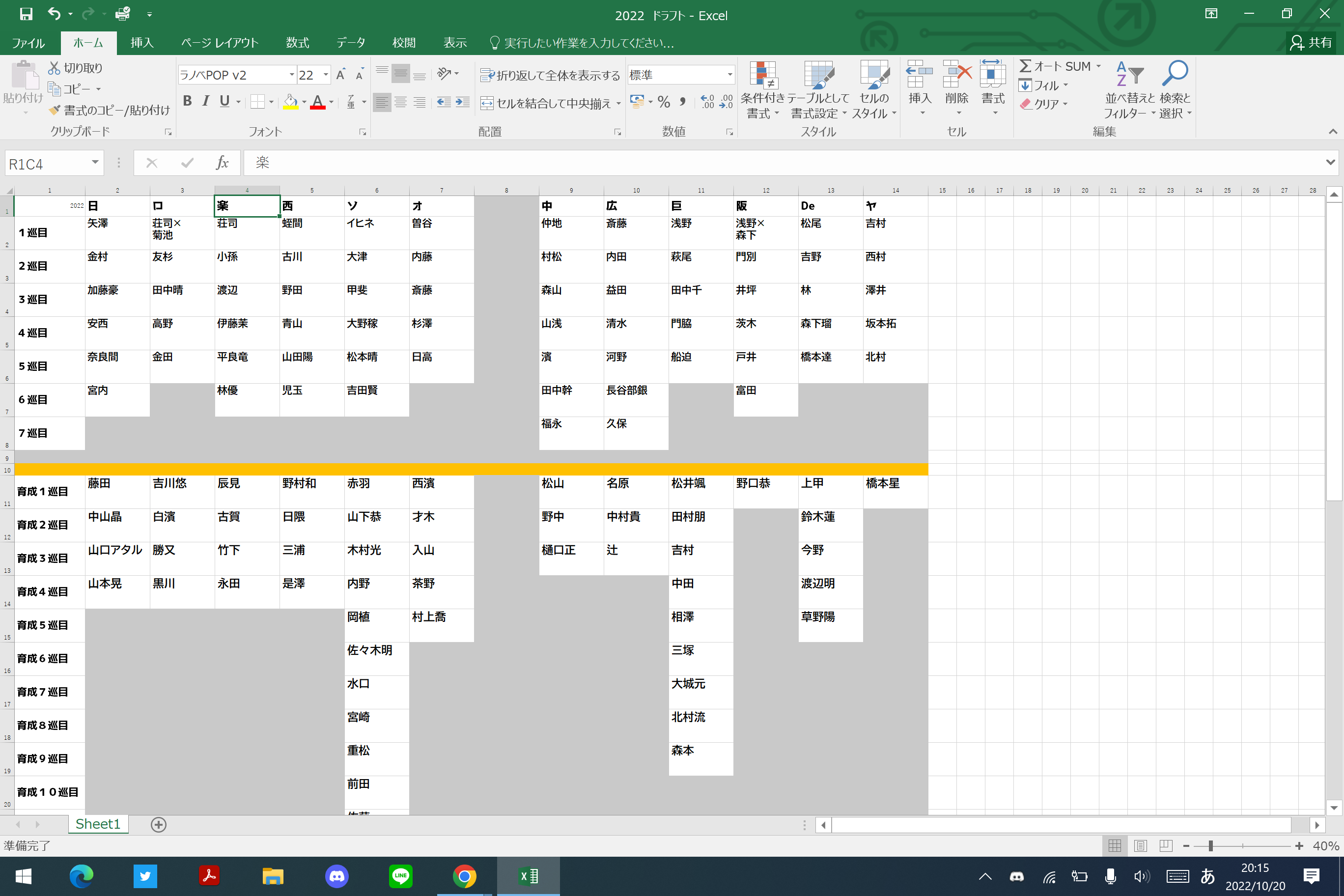Open the font name dropdown ラノベPOP v2

[291, 75]
